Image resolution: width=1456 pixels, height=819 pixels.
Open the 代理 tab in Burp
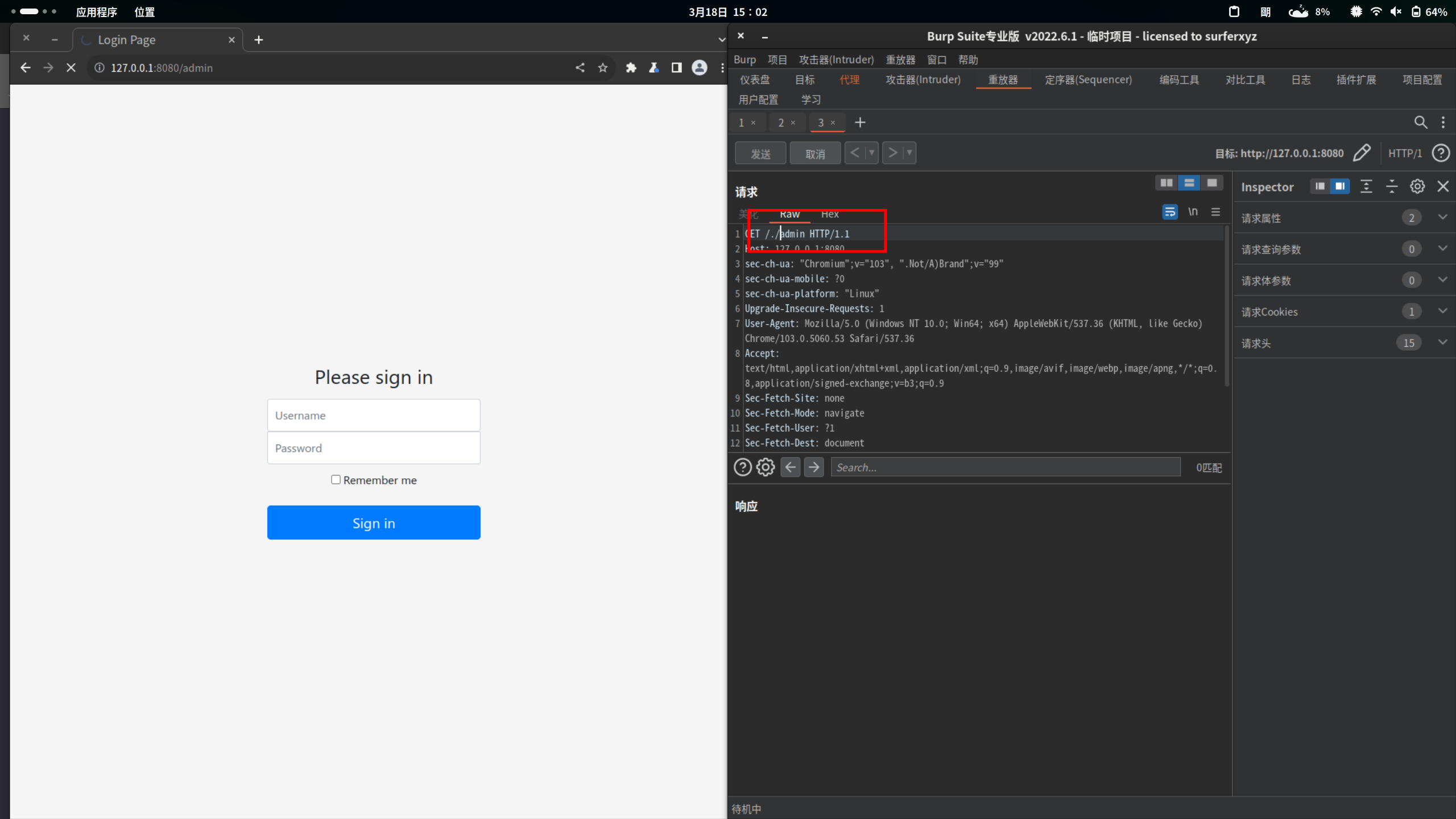(850, 80)
